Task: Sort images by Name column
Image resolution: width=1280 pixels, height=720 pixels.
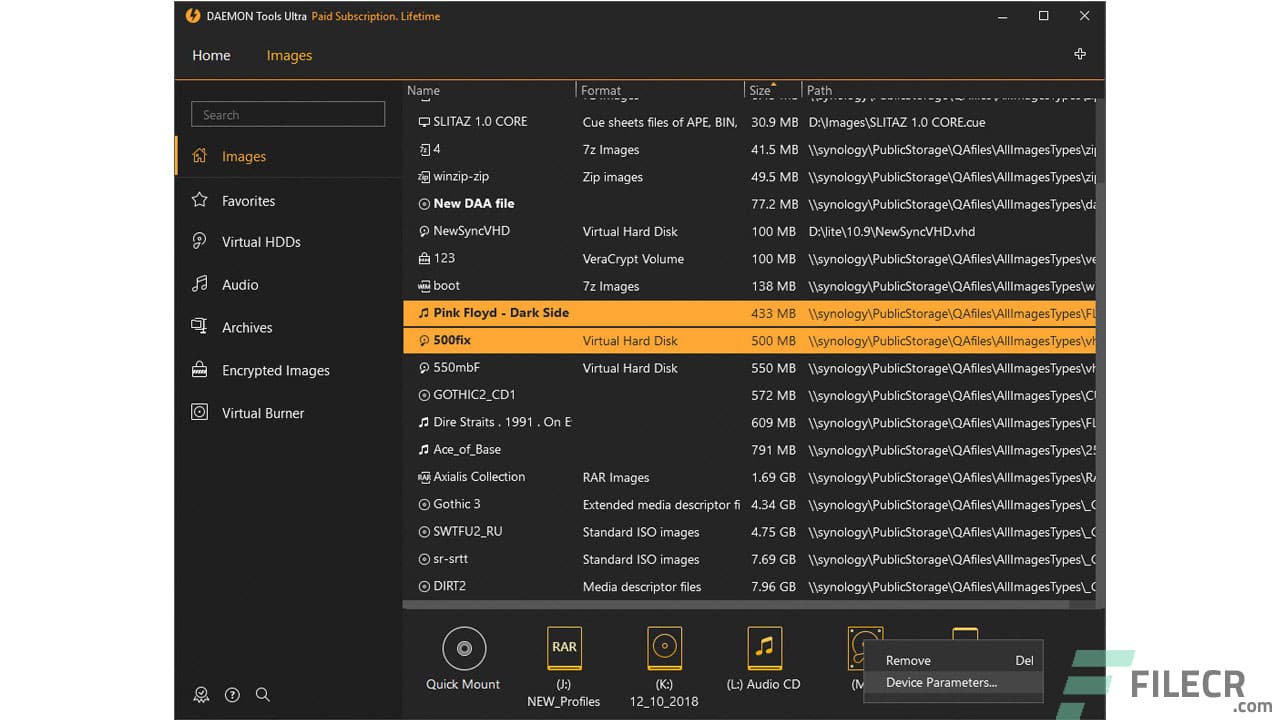Action: pos(423,90)
